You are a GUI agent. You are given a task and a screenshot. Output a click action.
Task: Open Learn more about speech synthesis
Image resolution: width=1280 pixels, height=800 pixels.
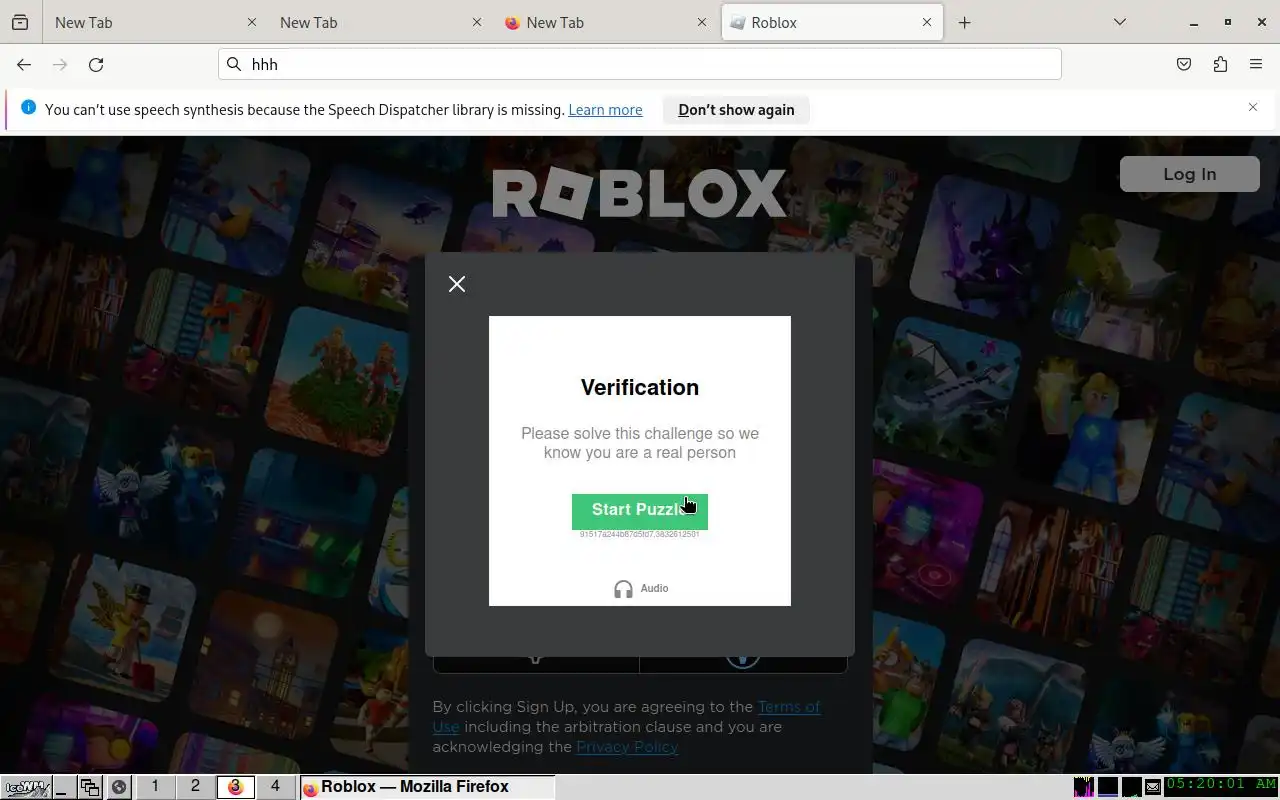(x=605, y=110)
